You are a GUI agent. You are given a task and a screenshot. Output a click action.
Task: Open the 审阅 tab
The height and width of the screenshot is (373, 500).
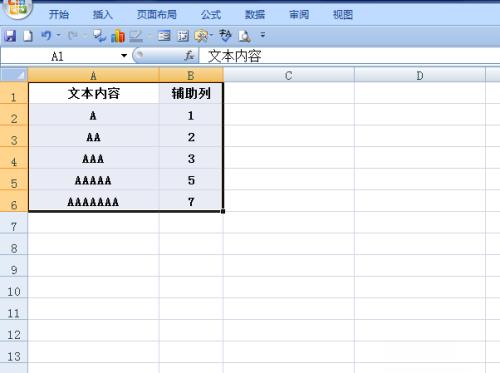[x=299, y=14]
